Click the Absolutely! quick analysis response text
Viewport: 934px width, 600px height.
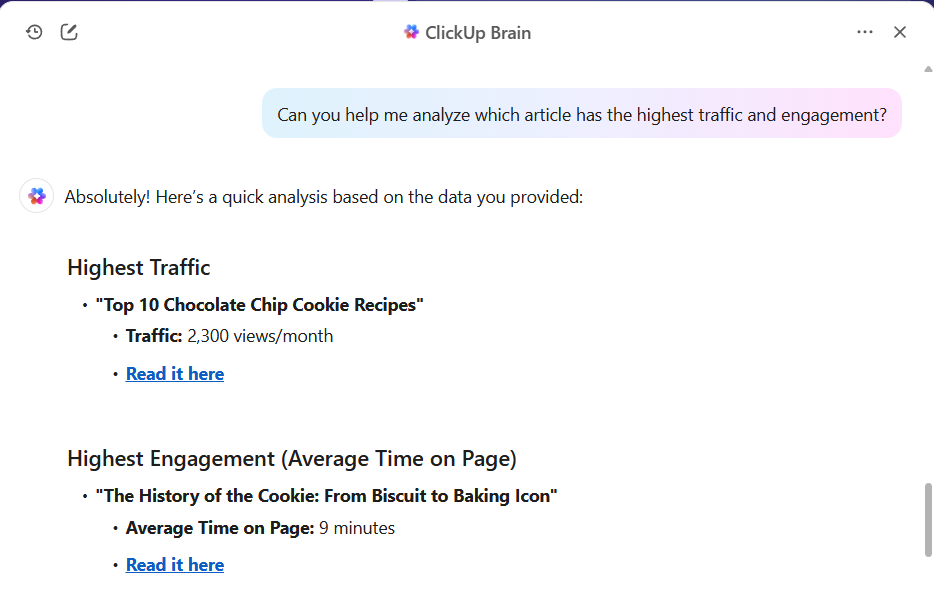[323, 197]
